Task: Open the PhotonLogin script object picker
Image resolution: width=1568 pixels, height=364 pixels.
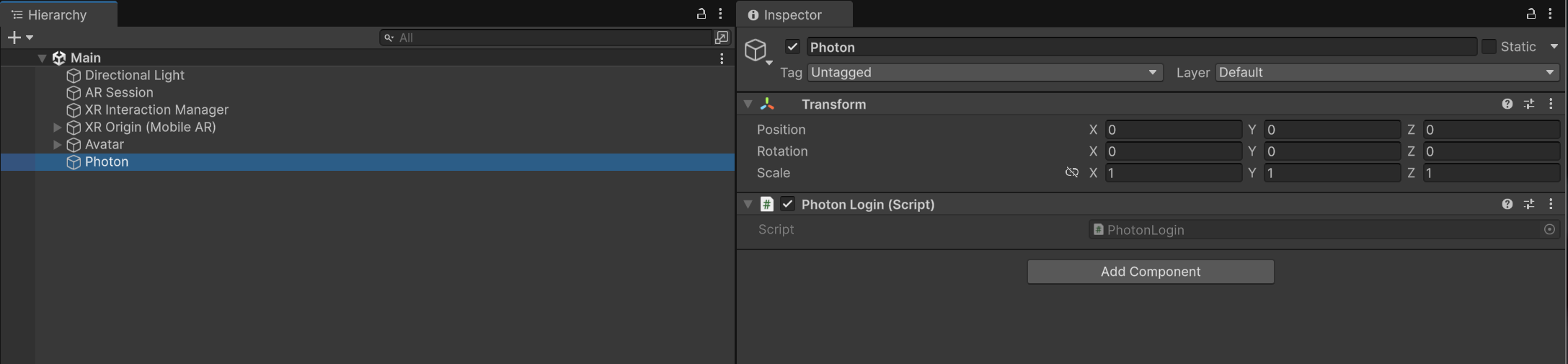Action: click(1549, 229)
